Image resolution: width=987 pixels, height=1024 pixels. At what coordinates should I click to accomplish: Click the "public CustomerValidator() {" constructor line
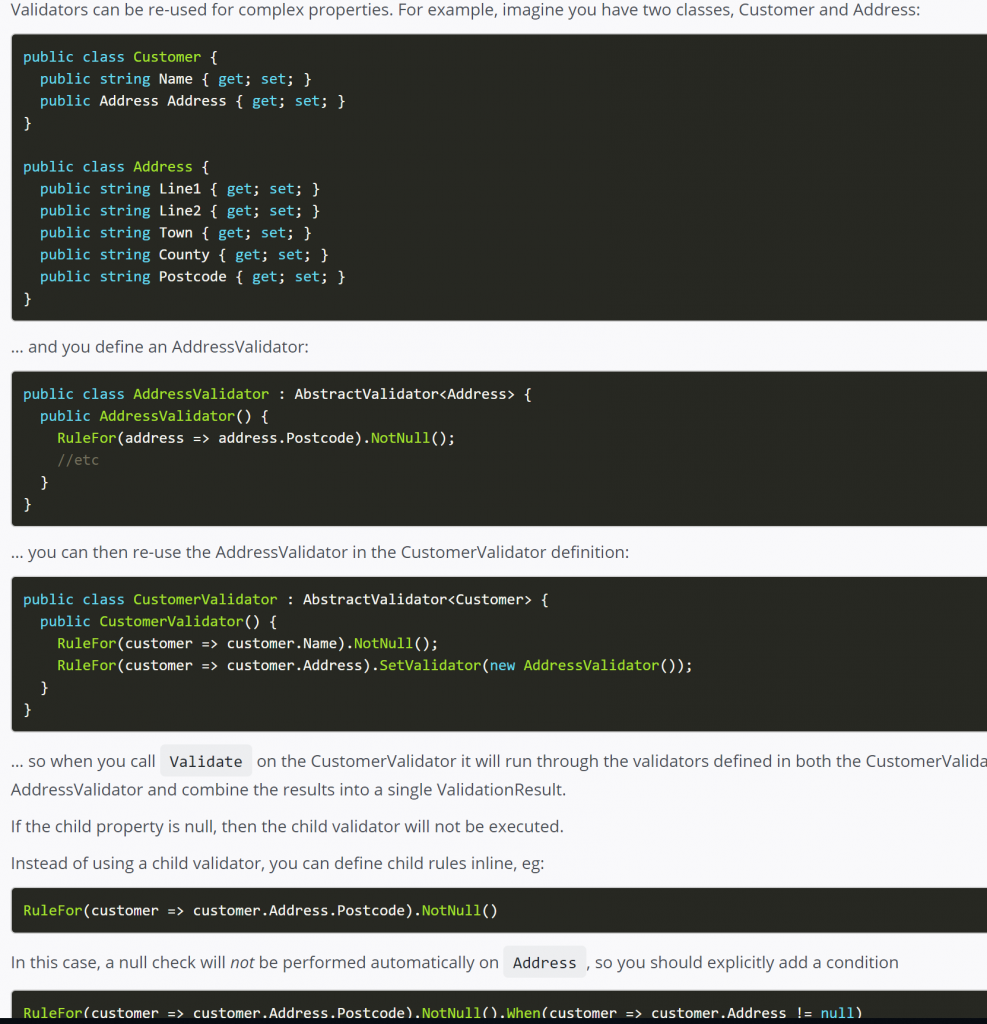point(159,622)
